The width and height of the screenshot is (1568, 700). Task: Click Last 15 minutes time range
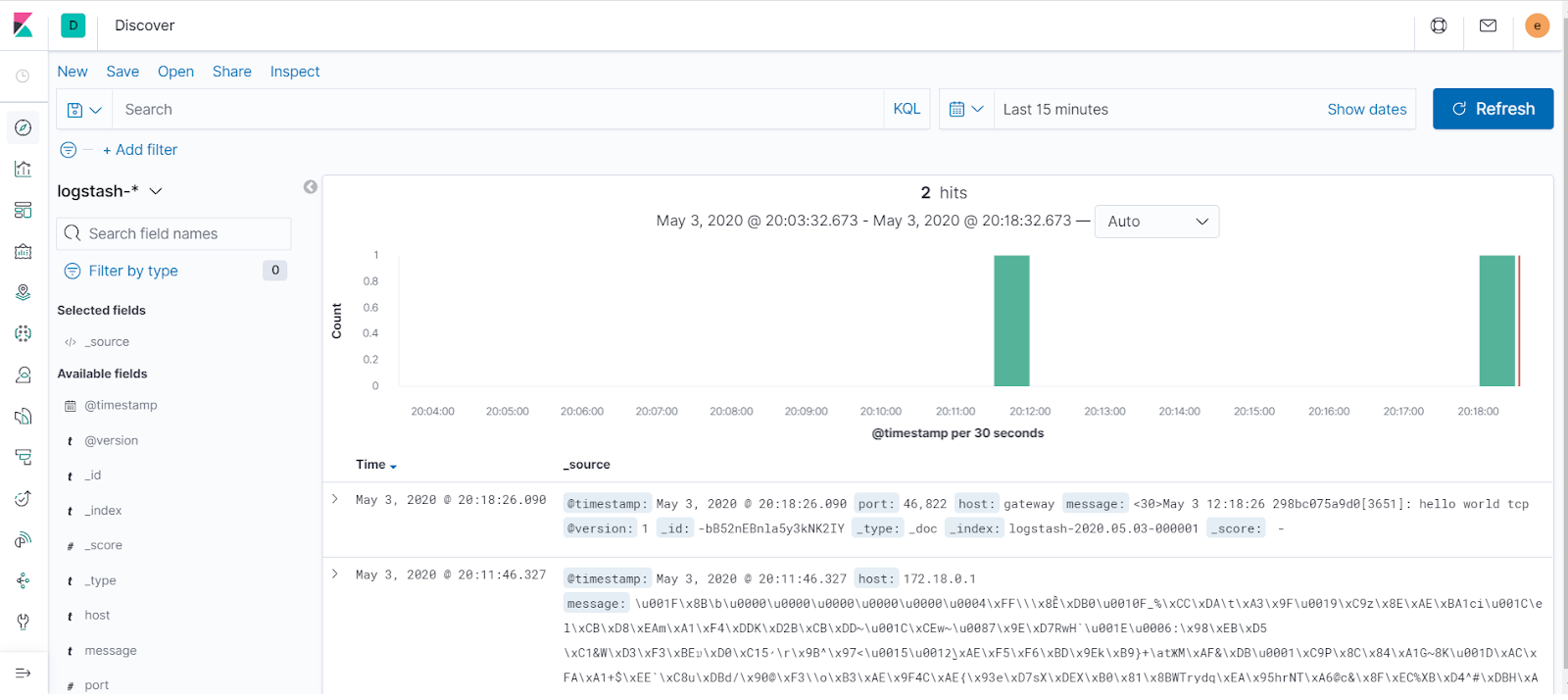[1055, 110]
